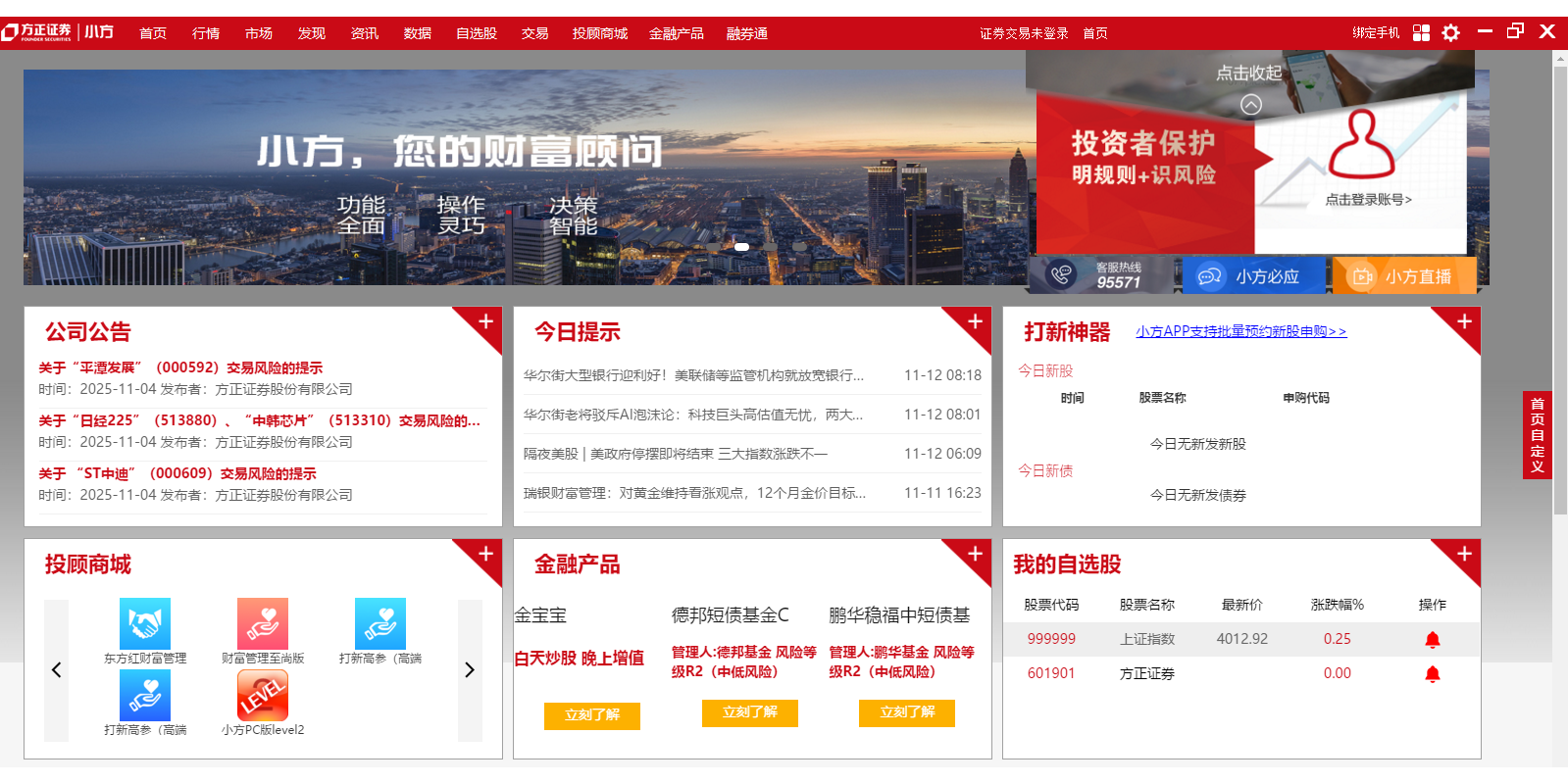This screenshot has height=784, width=1568.
Task: Open 财富管理至尚版 product icon
Action: coord(263,623)
